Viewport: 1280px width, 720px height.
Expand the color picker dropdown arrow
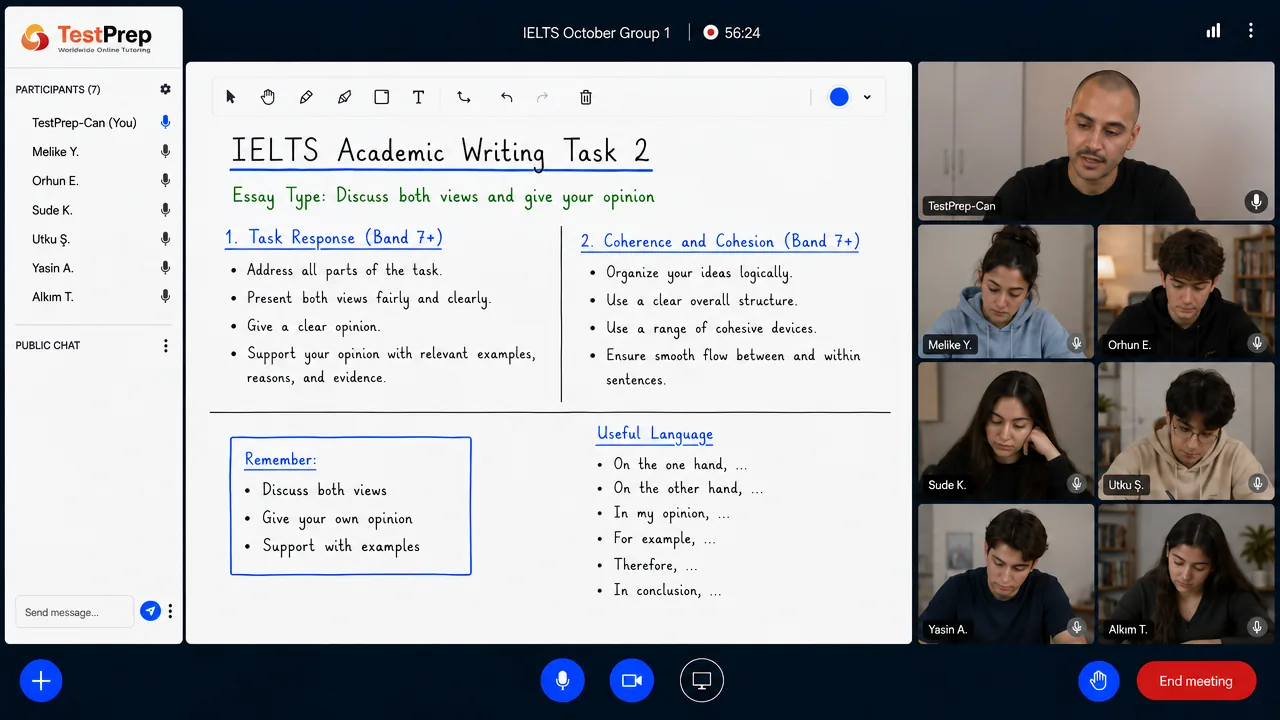pyautogui.click(x=867, y=97)
